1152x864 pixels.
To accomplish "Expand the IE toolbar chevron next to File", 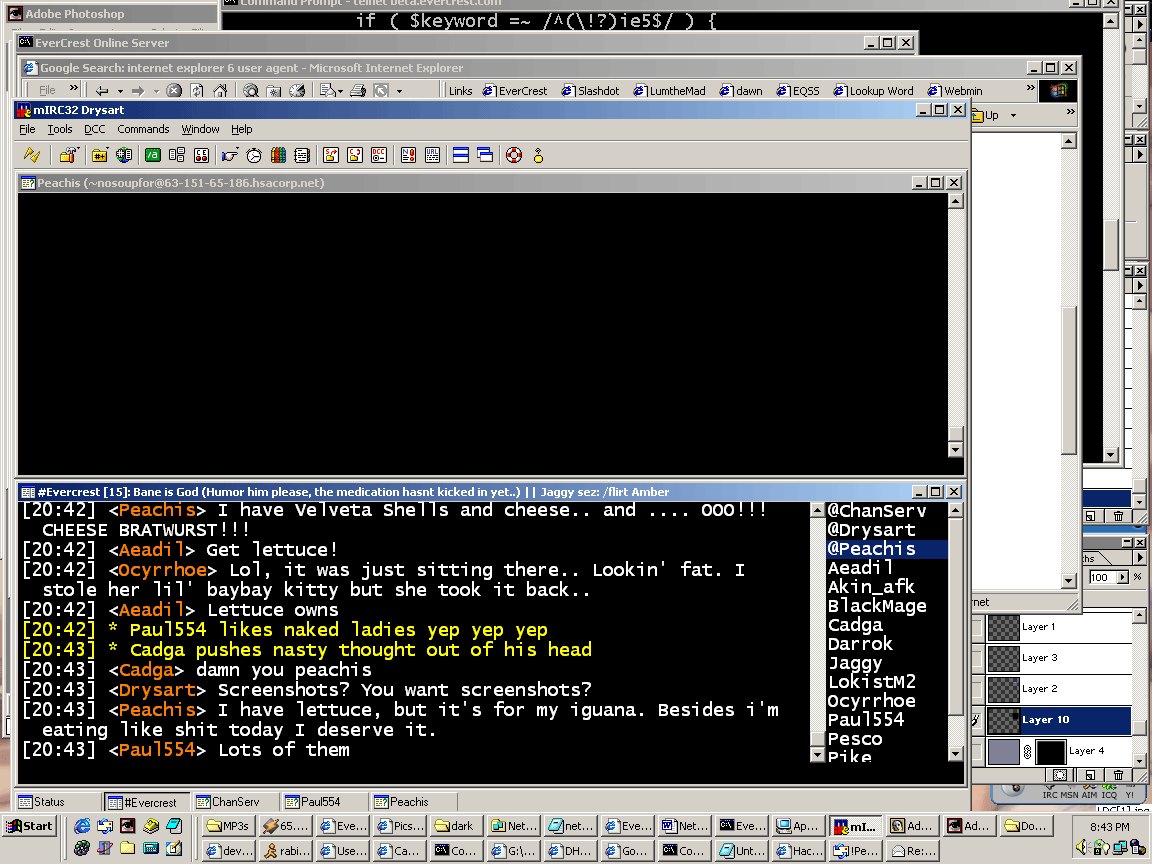I will click(x=73, y=88).
